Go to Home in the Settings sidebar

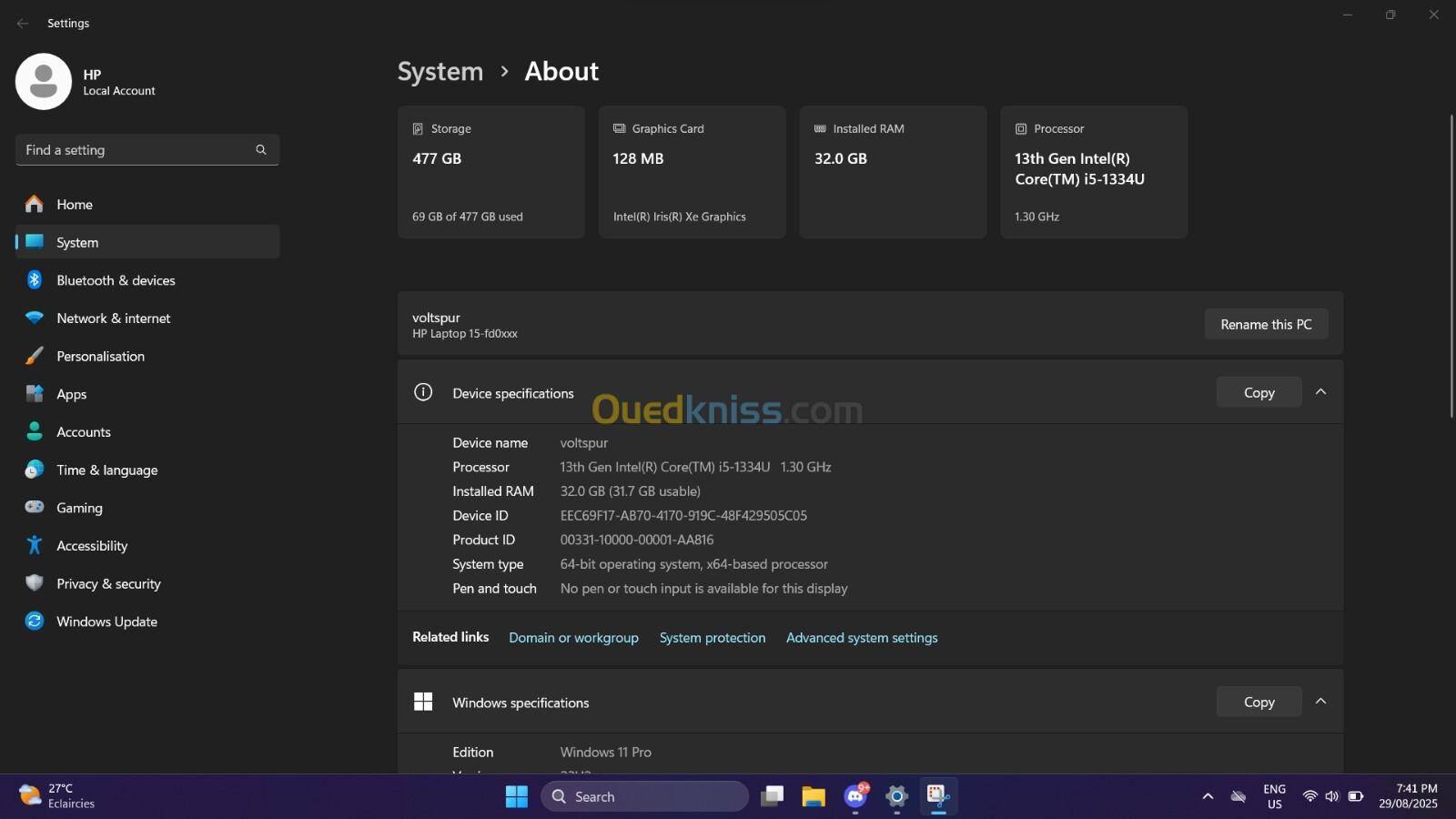tap(147, 205)
